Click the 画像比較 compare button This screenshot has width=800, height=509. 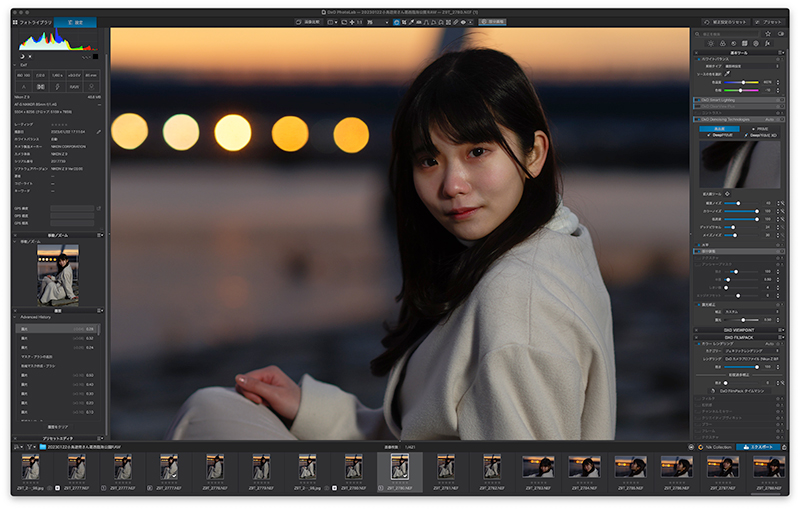click(308, 22)
